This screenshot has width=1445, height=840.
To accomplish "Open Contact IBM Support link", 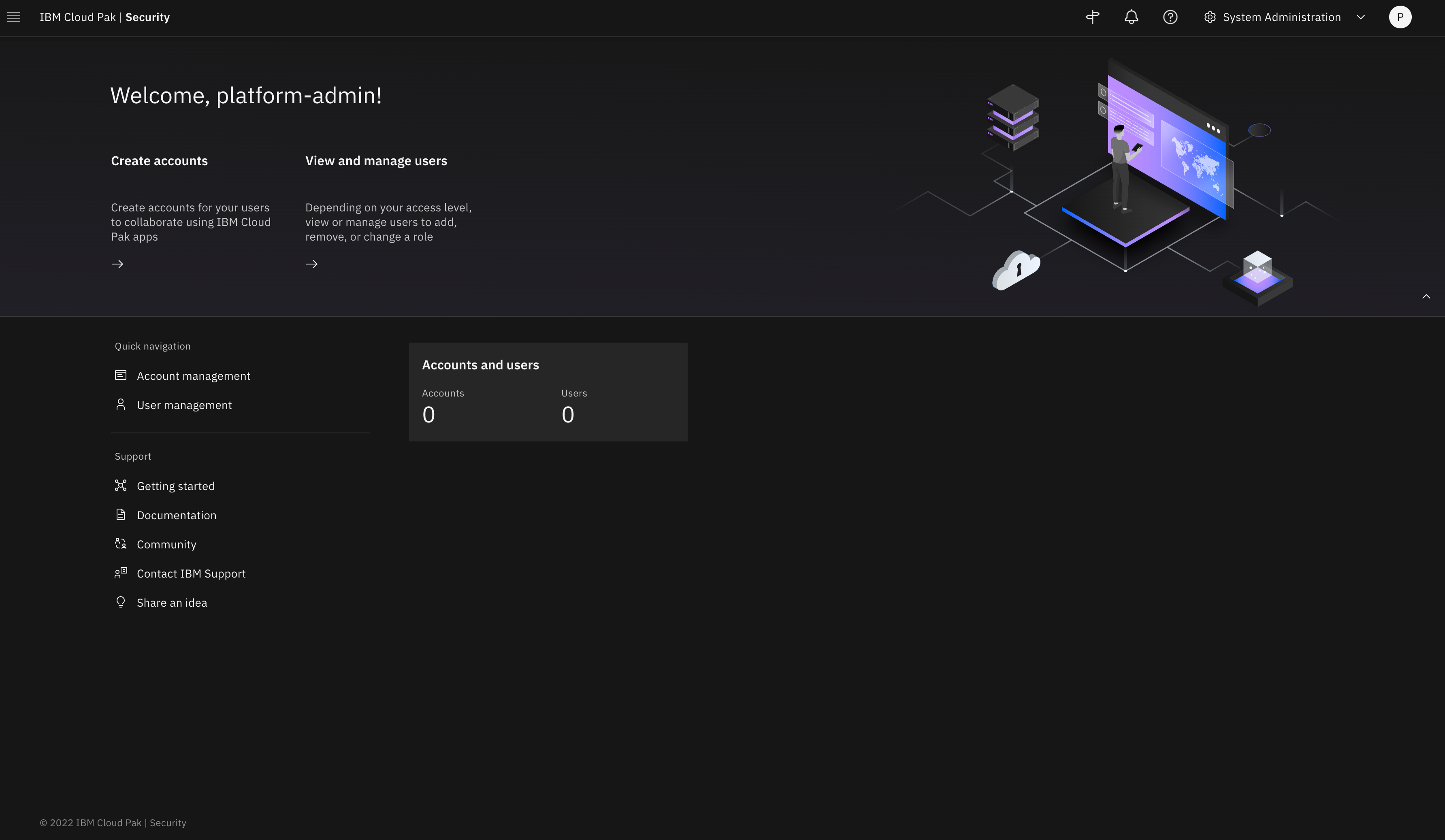I will (x=192, y=574).
